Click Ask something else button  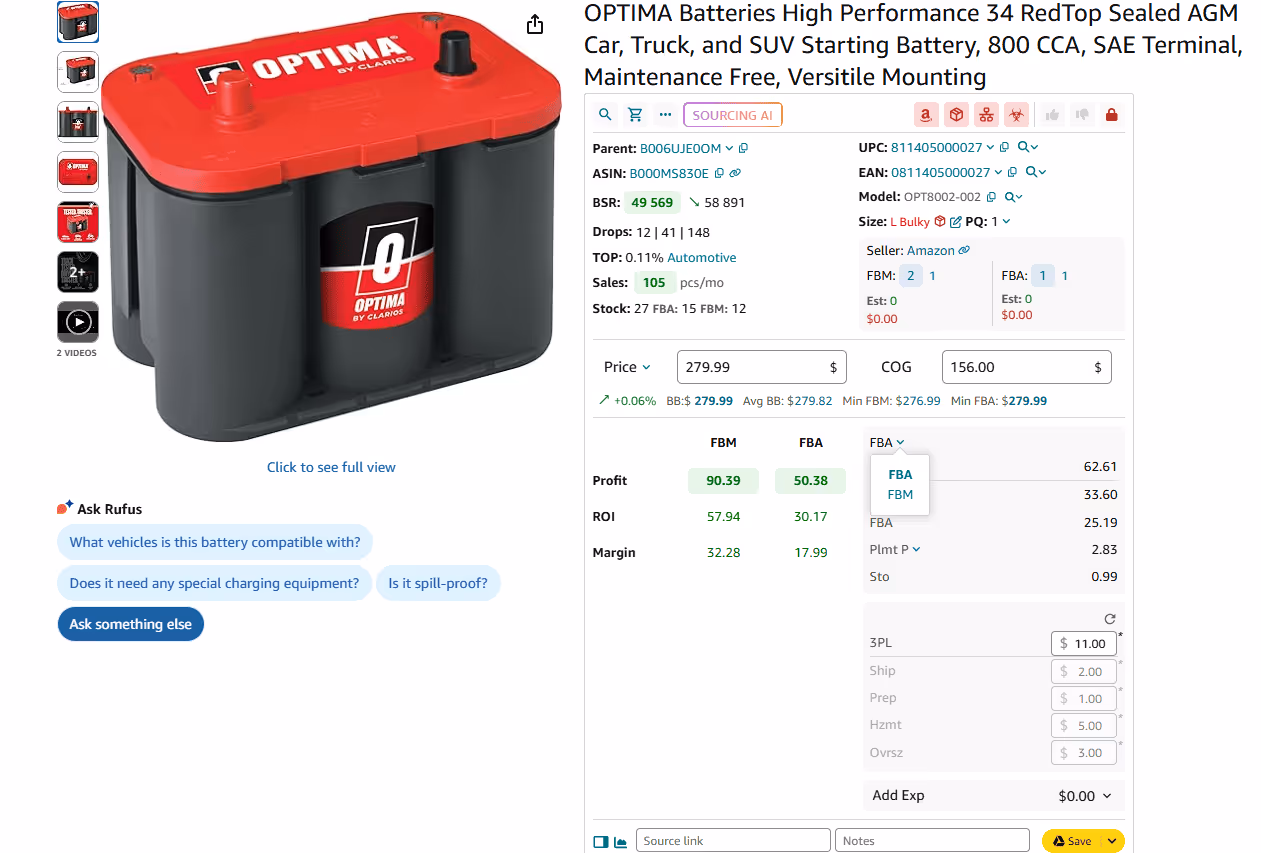(x=131, y=624)
